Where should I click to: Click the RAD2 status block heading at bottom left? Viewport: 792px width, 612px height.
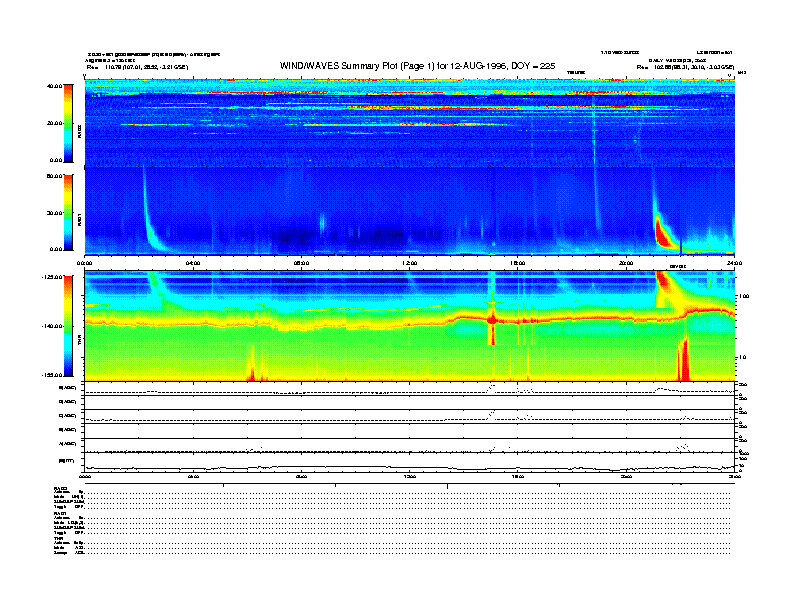tap(61, 489)
